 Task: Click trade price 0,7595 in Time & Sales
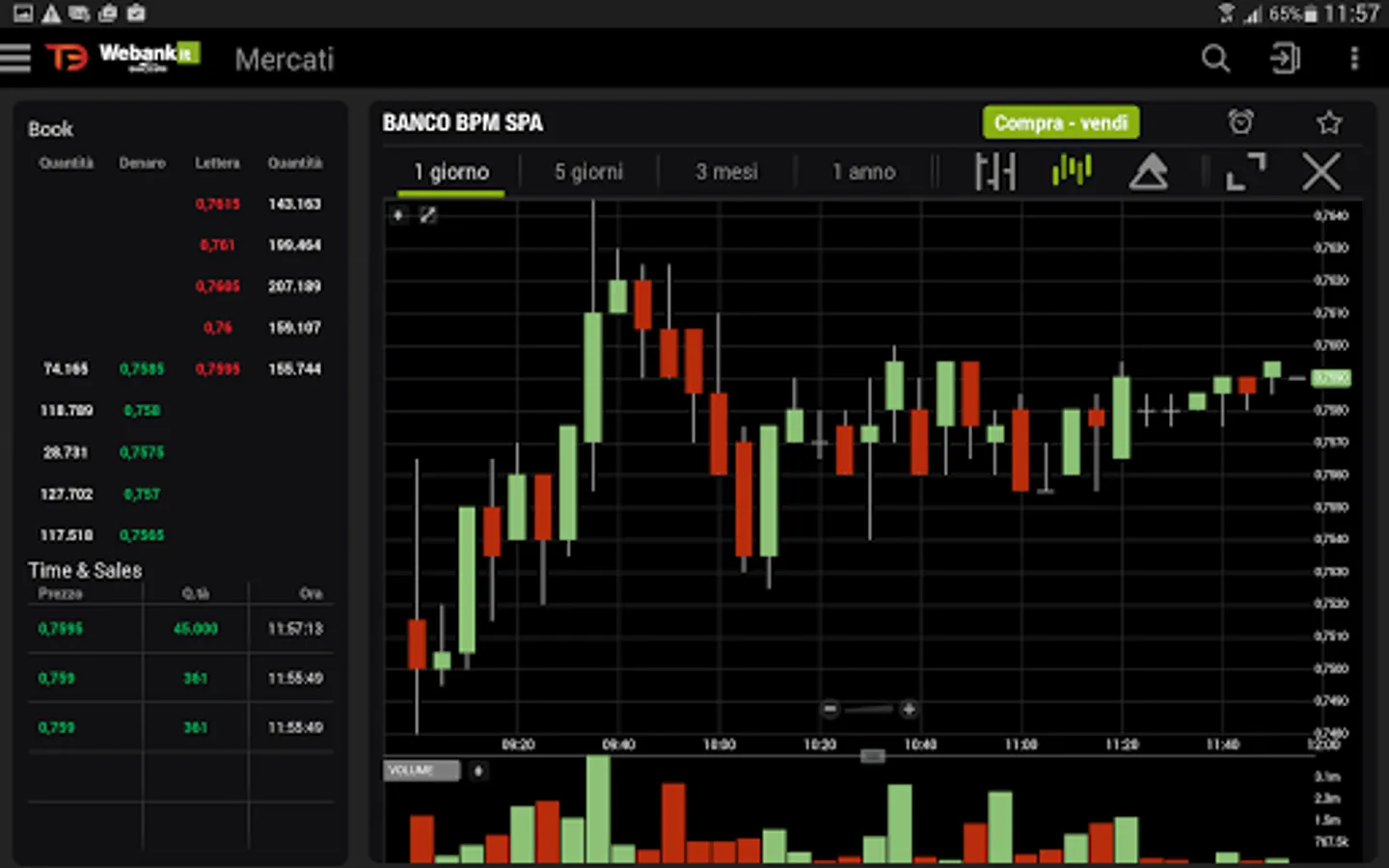tap(61, 629)
